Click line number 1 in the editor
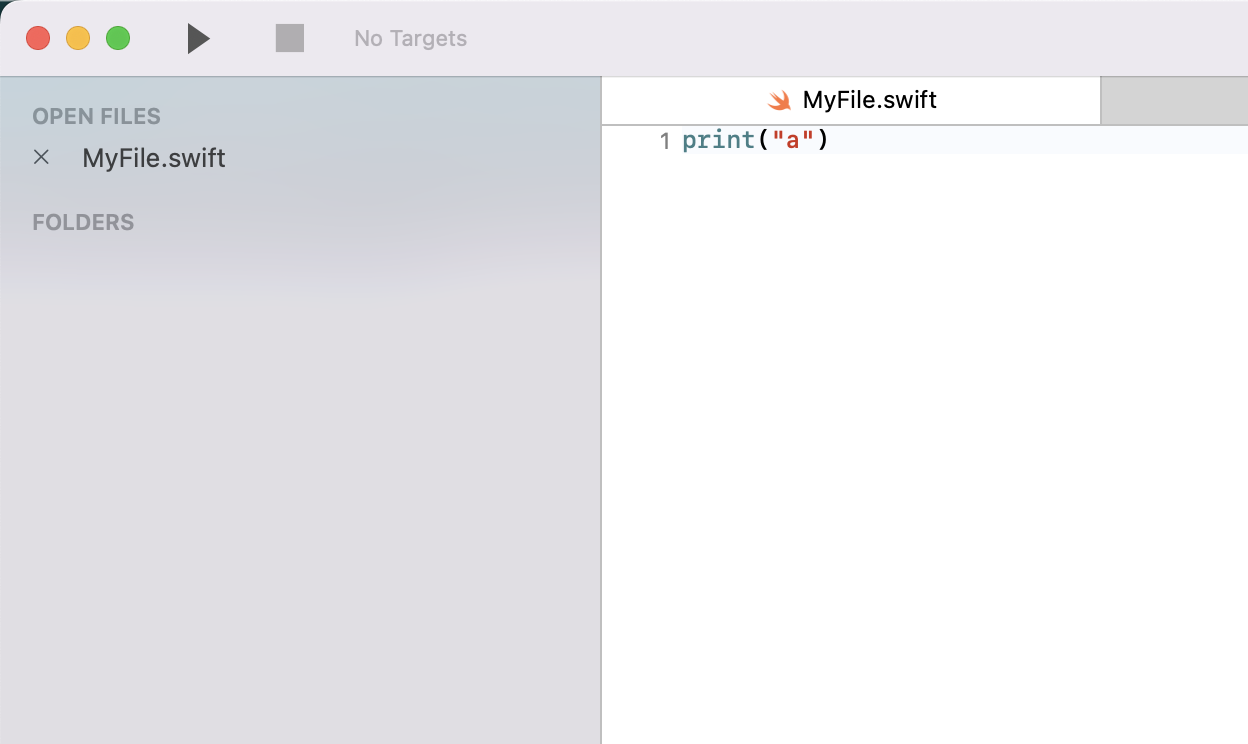 (665, 141)
